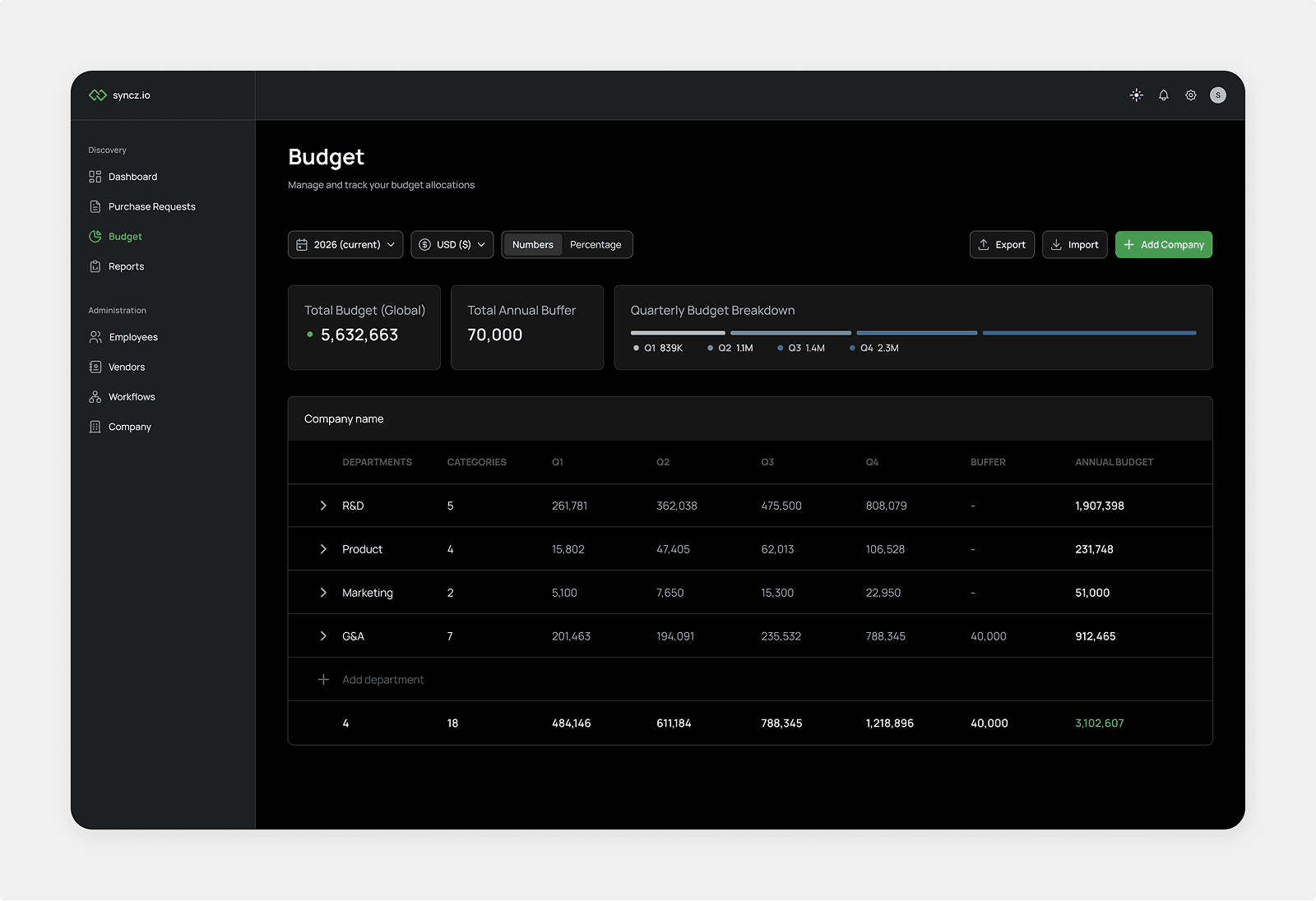Toggle light mode with the sun icon
Viewport: 1316px width, 901px height.
coord(1136,95)
